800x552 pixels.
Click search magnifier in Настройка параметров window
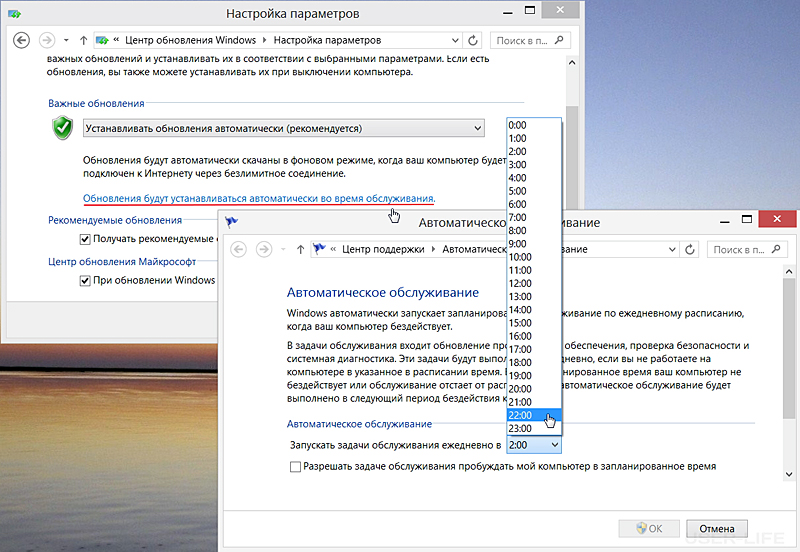coord(560,40)
